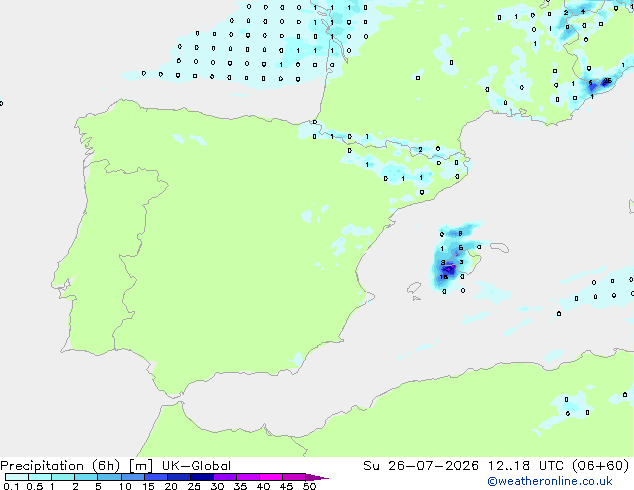Click the '[m]' unit label
The image size is (634, 490).
[140, 466]
